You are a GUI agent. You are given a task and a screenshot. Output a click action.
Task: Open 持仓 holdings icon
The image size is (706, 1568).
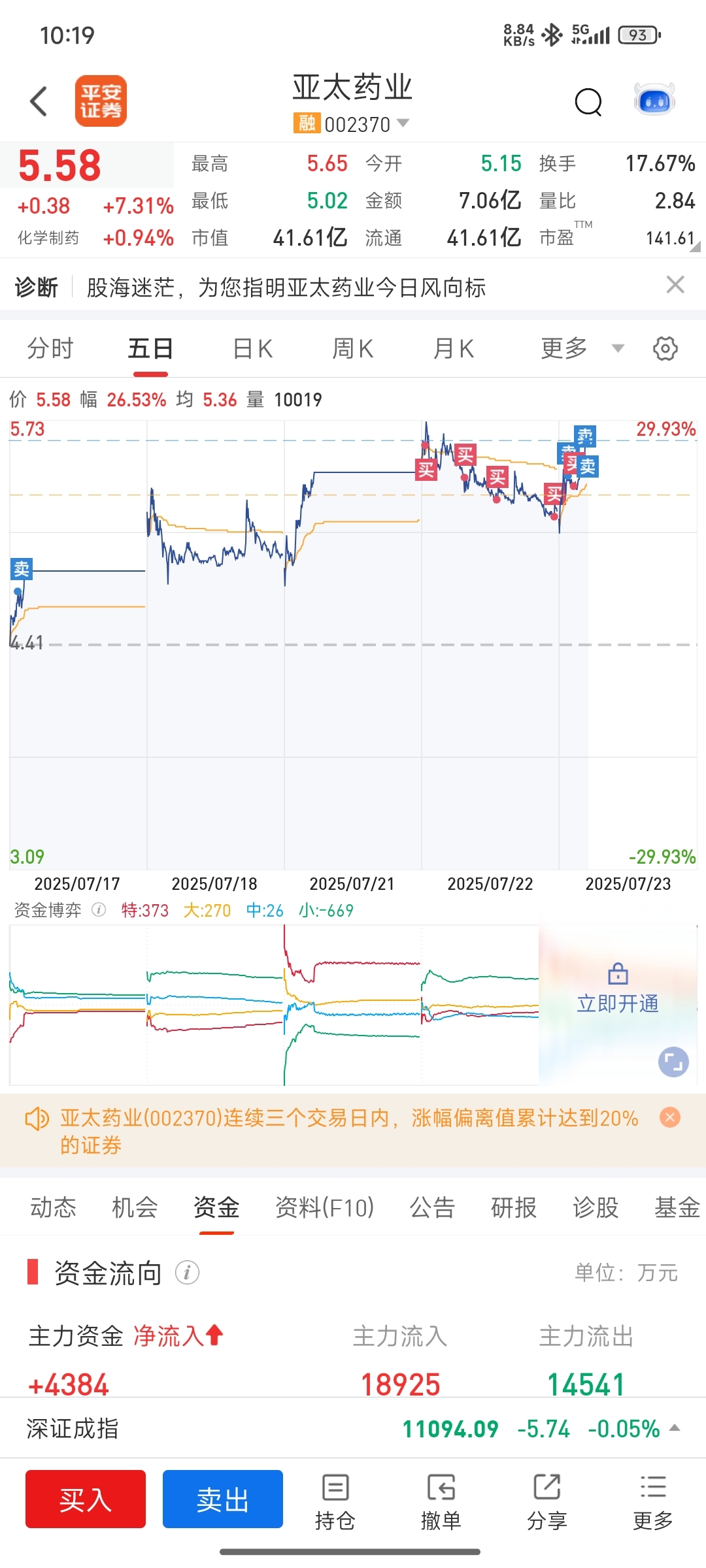(335, 1502)
